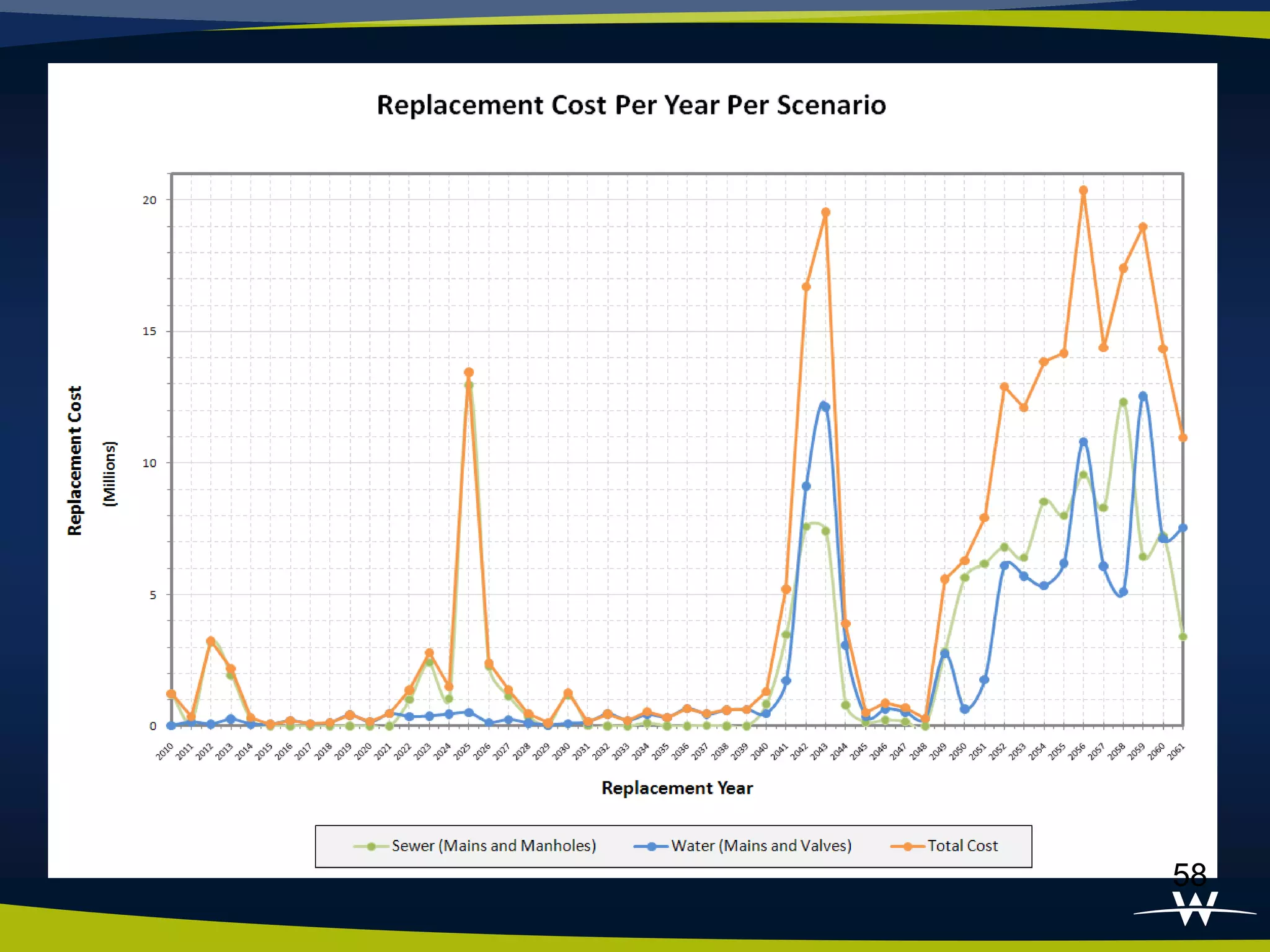The width and height of the screenshot is (1270, 952).
Task: Click the blue peak point at 2059
Action: click(1143, 396)
